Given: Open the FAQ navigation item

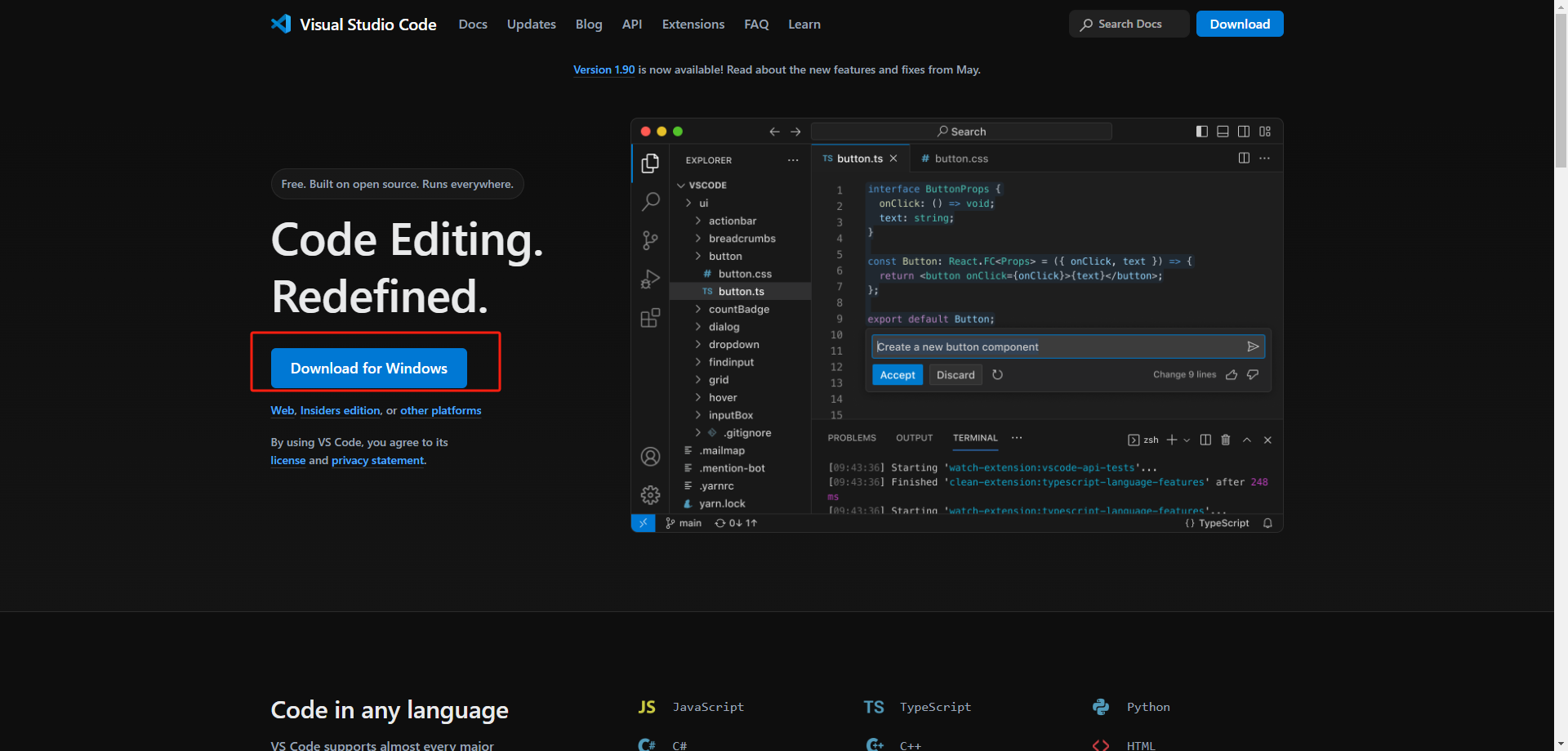Looking at the screenshot, I should pos(756,25).
